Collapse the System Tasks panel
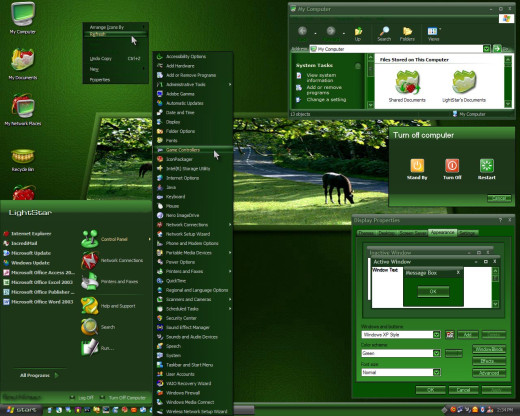The height and width of the screenshot is (416, 520). [x=358, y=66]
